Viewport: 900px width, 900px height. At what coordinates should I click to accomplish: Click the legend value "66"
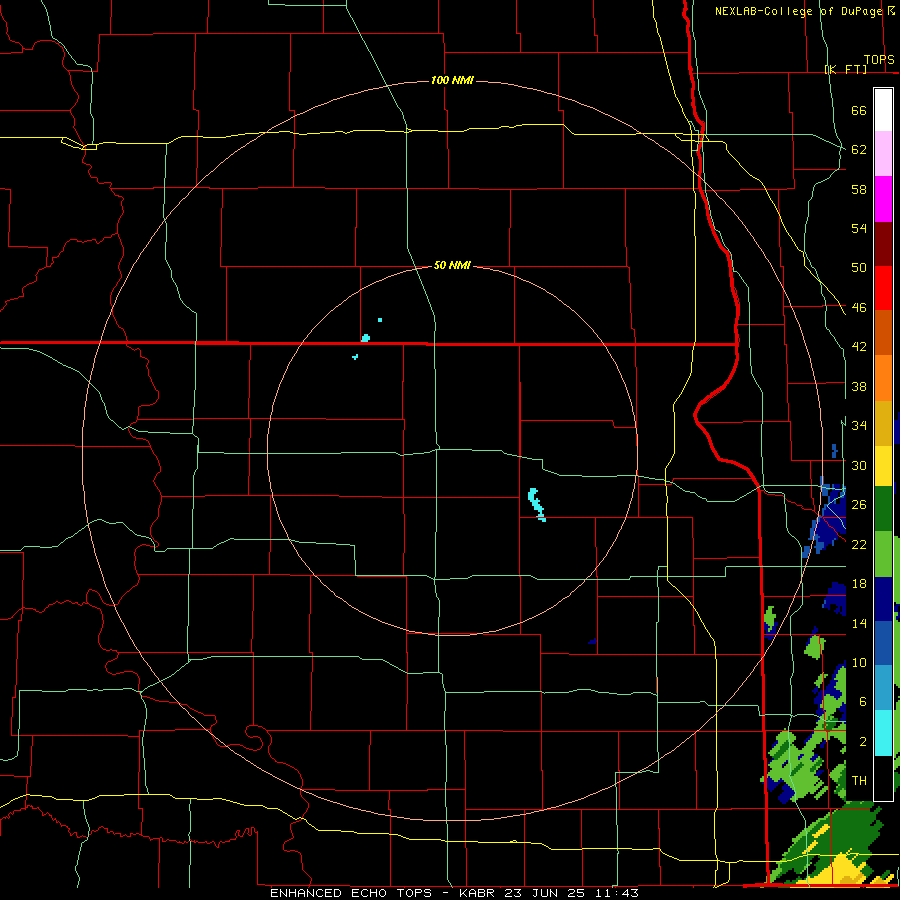(859, 110)
